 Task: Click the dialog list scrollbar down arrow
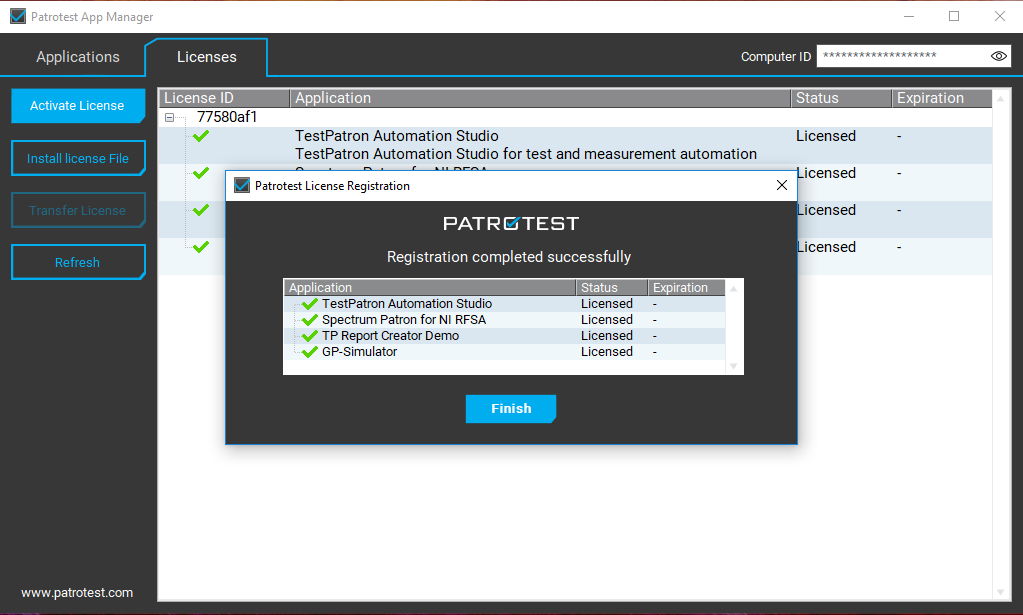tap(733, 367)
